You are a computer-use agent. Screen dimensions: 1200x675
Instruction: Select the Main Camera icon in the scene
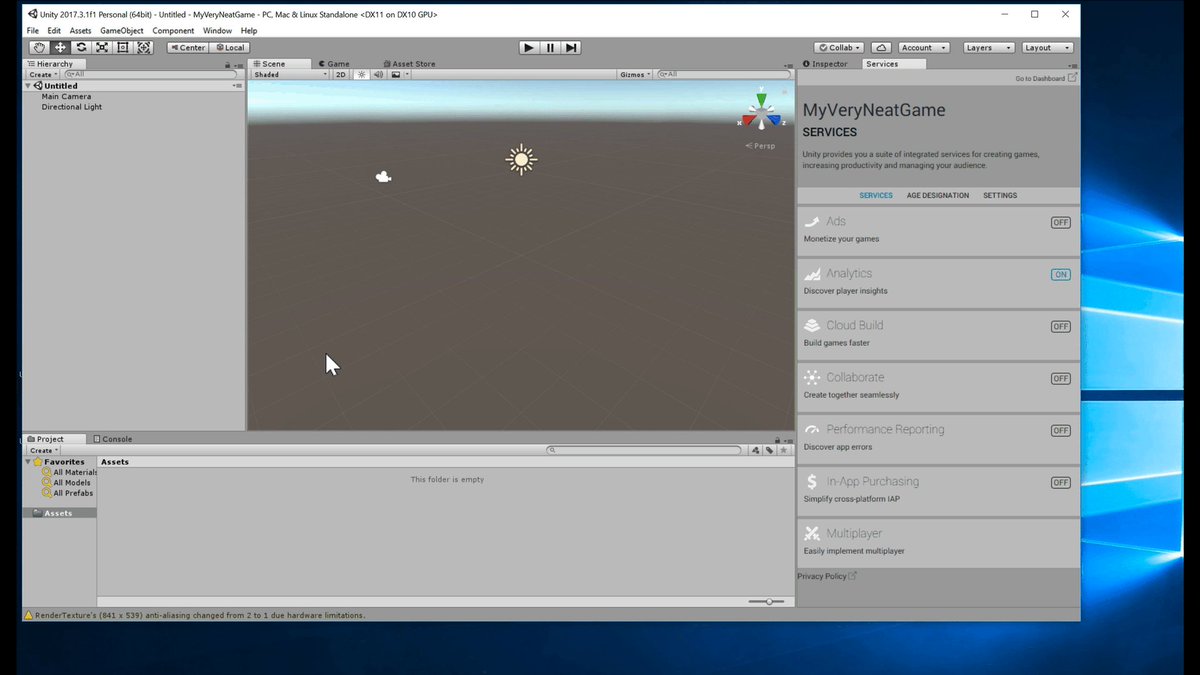tap(383, 177)
